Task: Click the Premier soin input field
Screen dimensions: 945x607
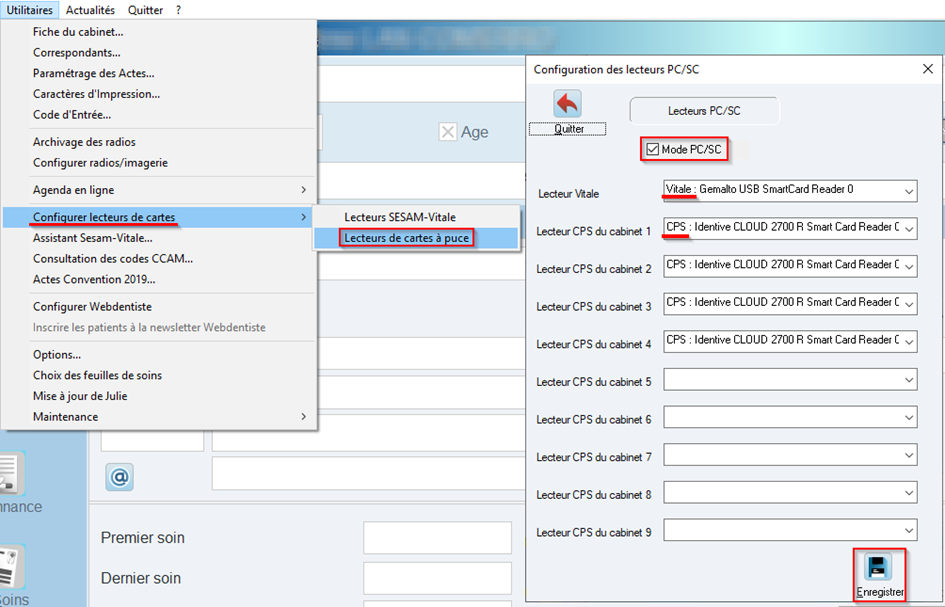Action: [437, 538]
